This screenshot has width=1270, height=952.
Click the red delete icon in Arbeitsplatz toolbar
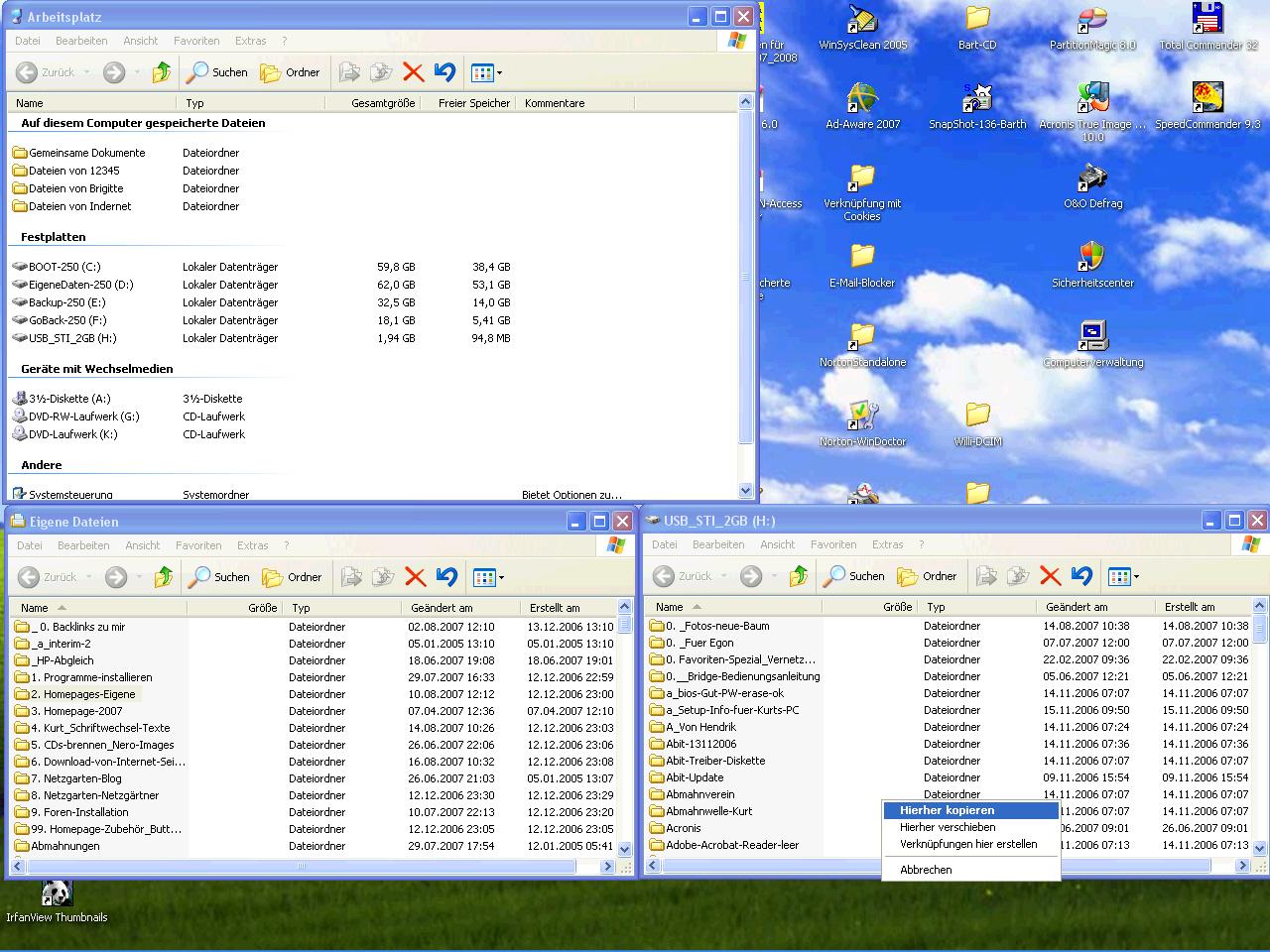point(414,72)
